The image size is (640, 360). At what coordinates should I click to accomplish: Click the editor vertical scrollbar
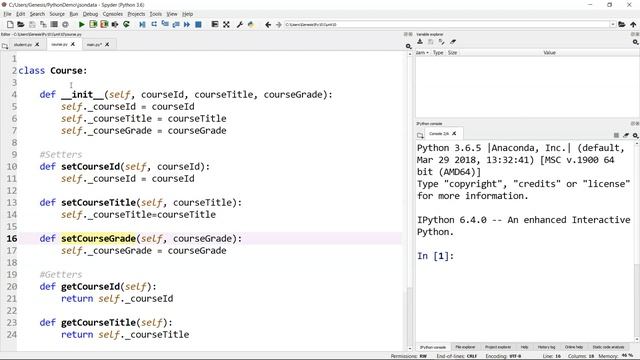point(410,200)
